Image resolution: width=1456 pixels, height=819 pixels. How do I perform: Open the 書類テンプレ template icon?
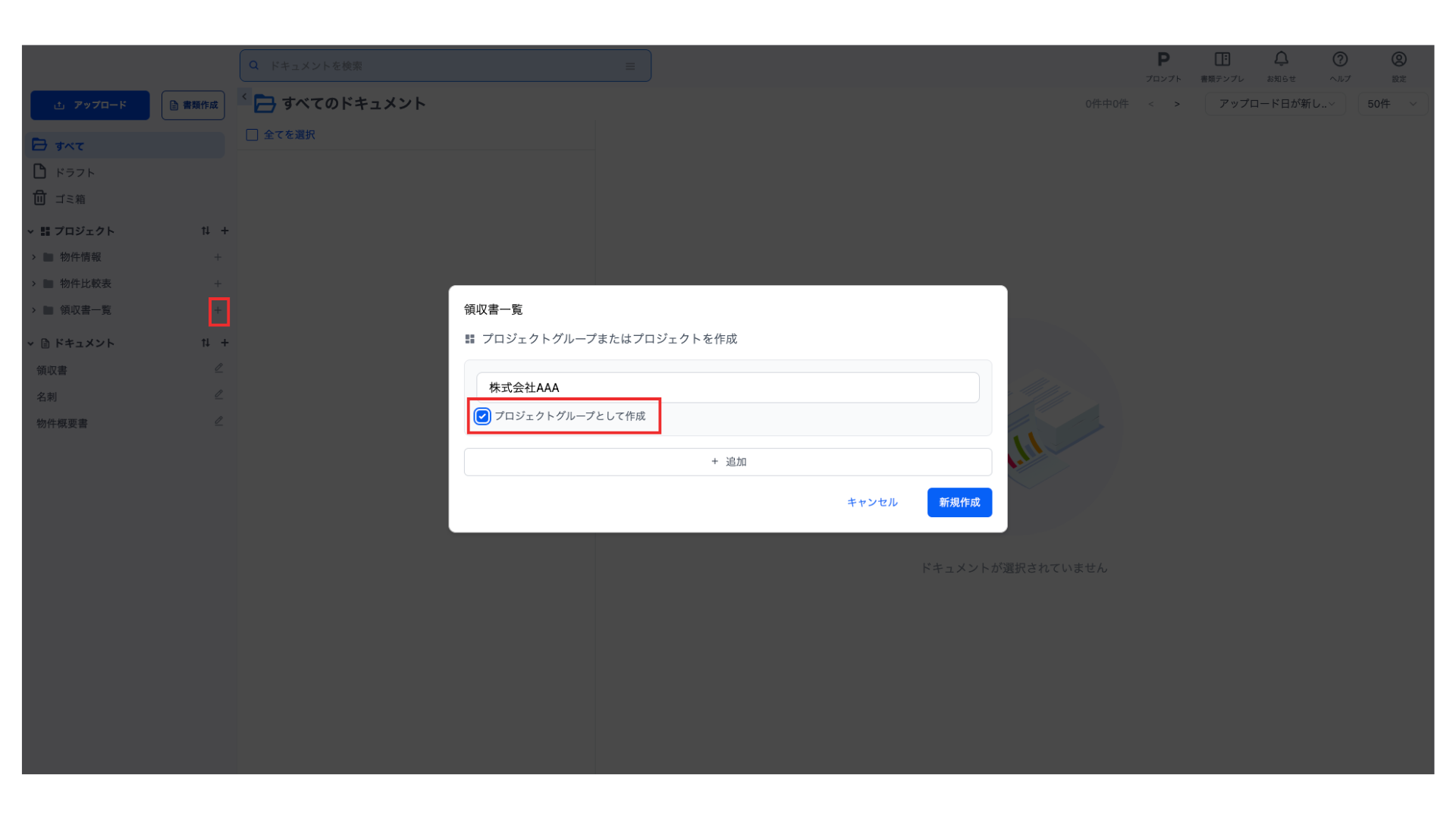tap(1222, 65)
